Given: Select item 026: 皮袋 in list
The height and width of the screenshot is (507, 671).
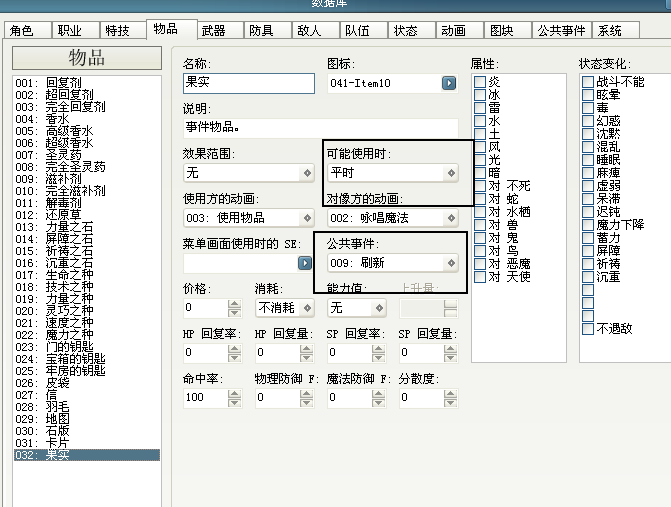Looking at the screenshot, I should [x=87, y=383].
